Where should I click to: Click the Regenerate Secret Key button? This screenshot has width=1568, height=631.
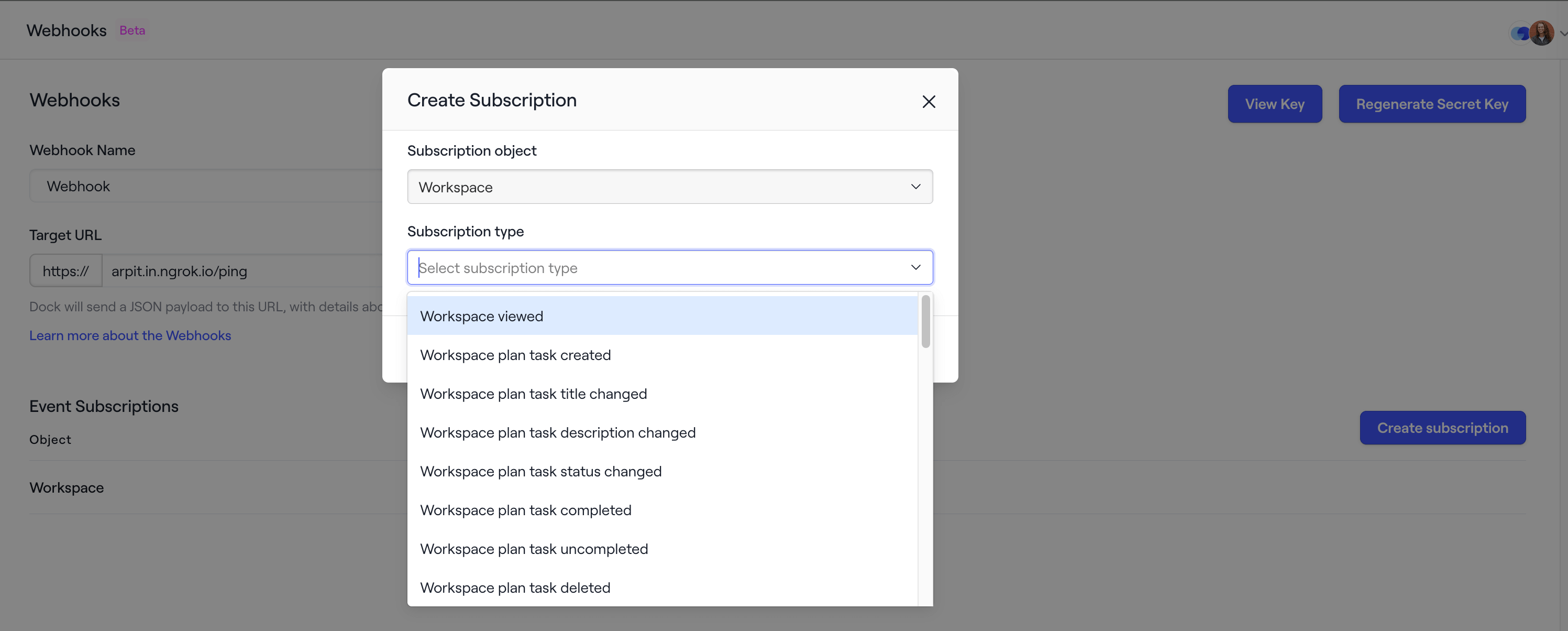click(x=1432, y=104)
